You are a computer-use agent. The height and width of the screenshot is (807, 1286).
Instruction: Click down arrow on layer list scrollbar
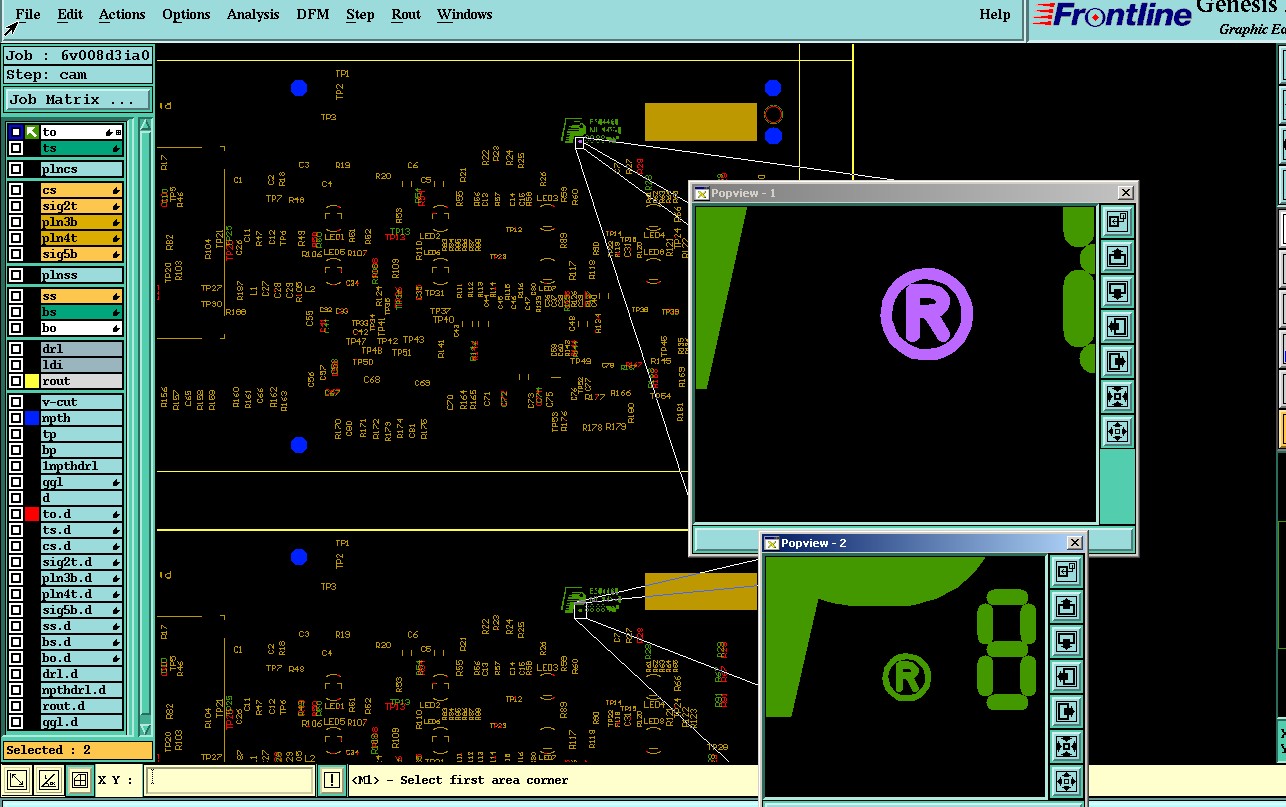coord(145,729)
